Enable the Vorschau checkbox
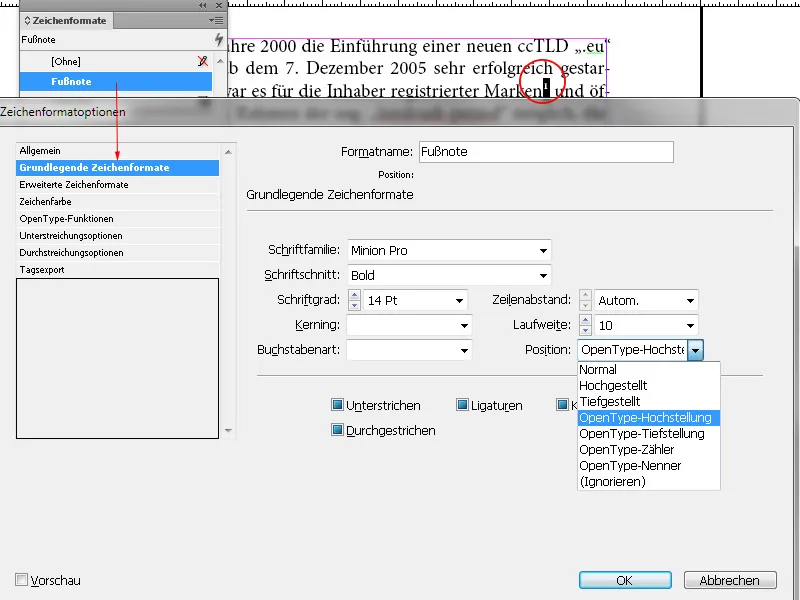The width and height of the screenshot is (800, 600). coord(21,580)
